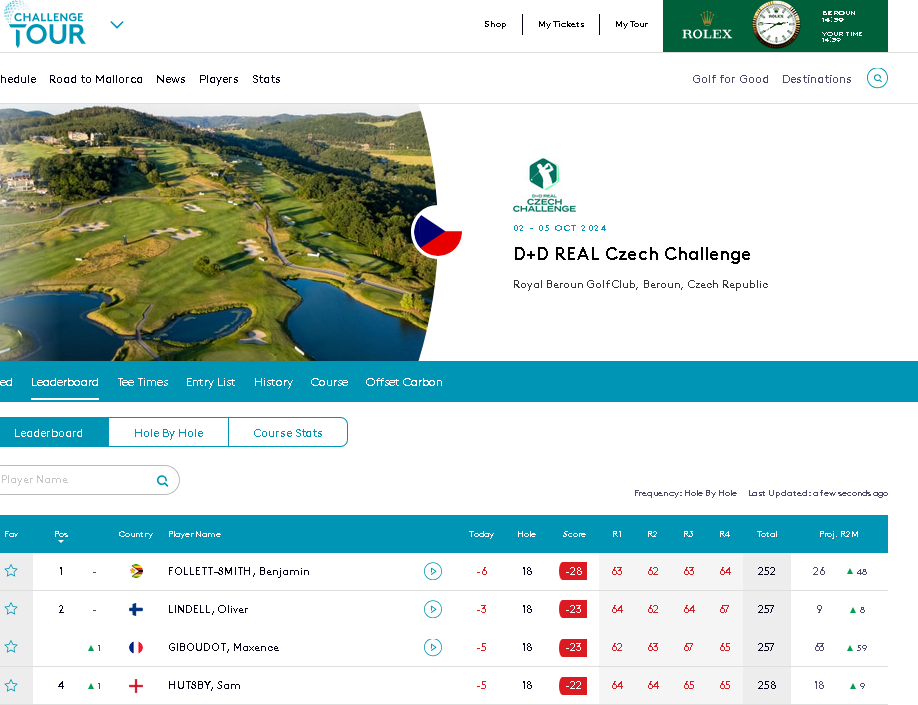
Task: Open the Players menu item
Action: pyautogui.click(x=218, y=79)
